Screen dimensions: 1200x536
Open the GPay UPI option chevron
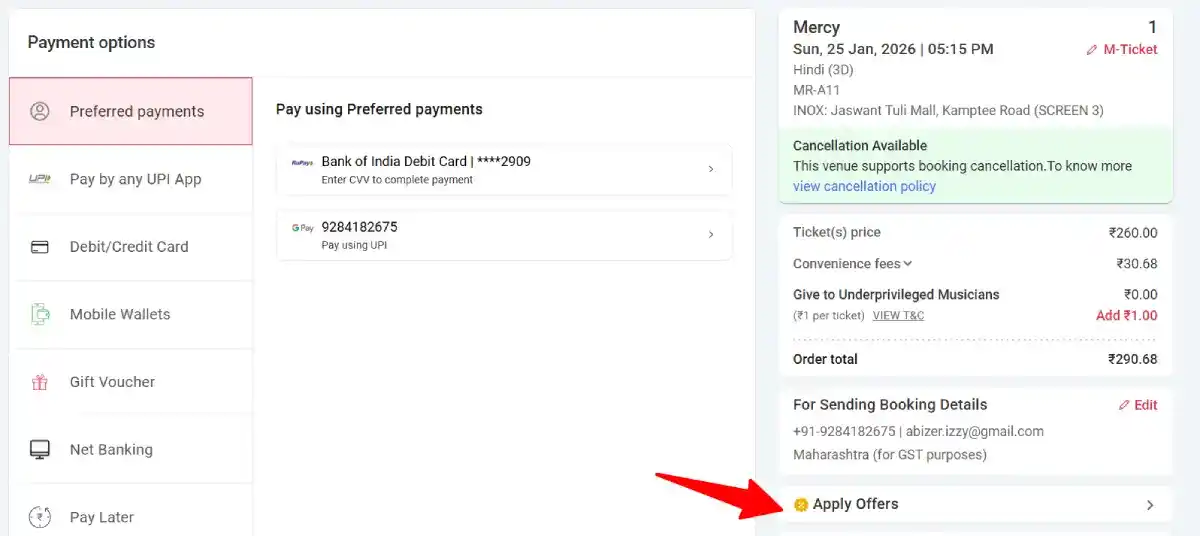click(x=711, y=235)
